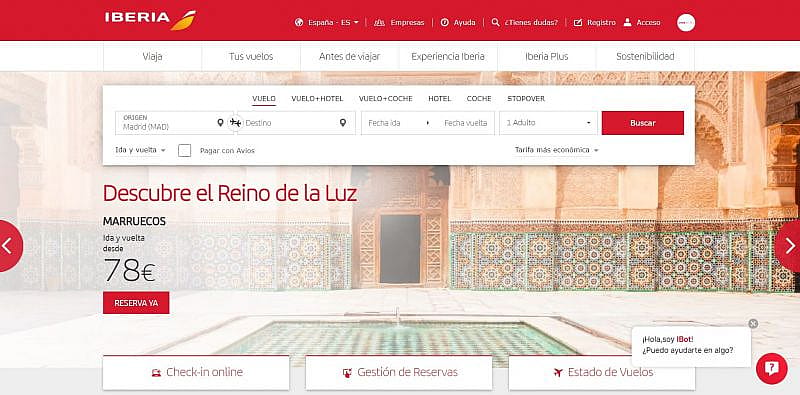The width and height of the screenshot is (800, 395).
Task: Open the Sostenibilidad menu
Action: click(x=645, y=57)
